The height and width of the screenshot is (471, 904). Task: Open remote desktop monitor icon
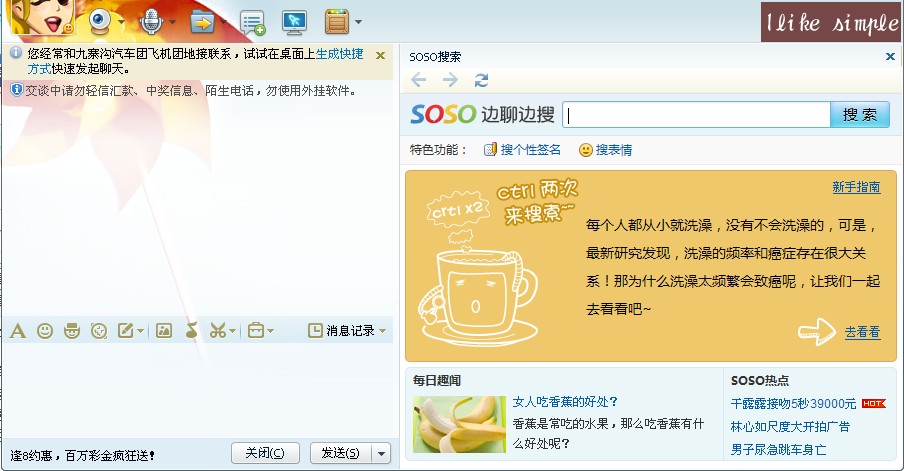(x=295, y=20)
